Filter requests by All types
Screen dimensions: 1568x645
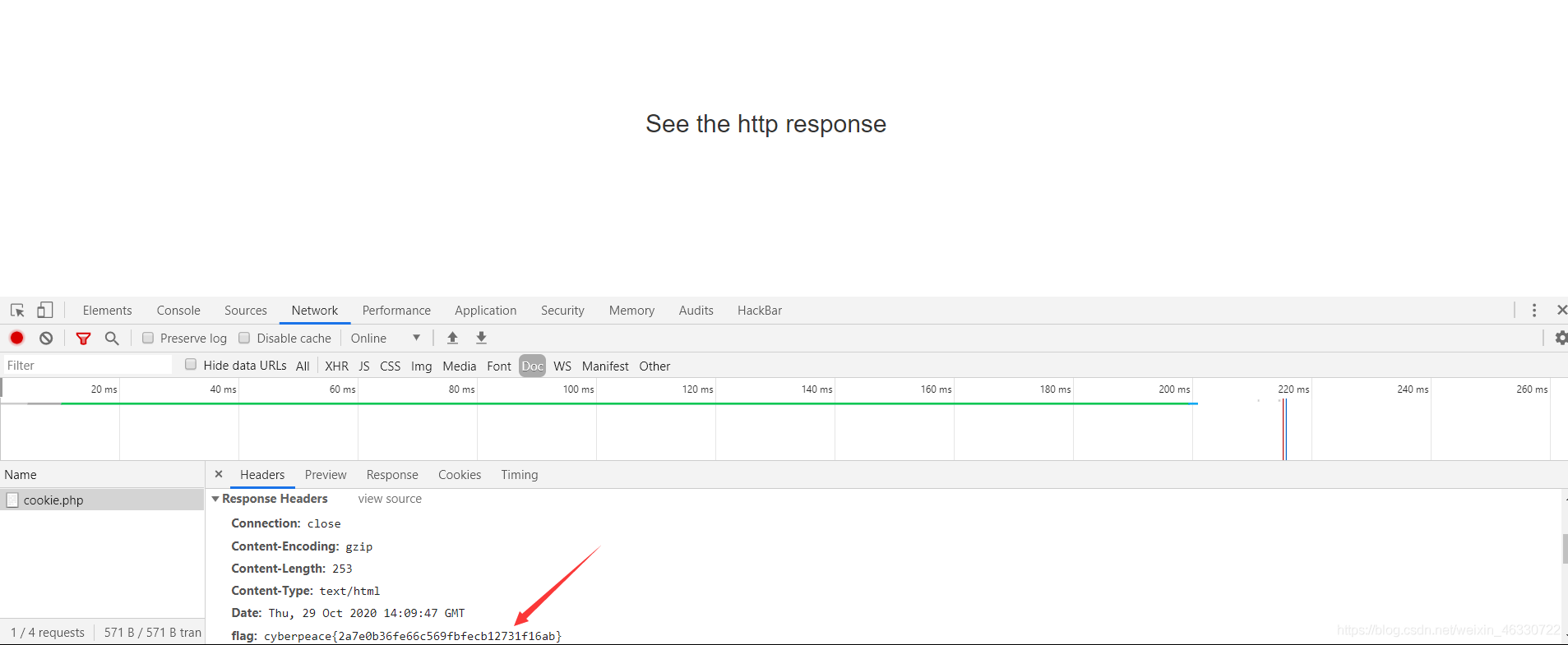point(303,366)
